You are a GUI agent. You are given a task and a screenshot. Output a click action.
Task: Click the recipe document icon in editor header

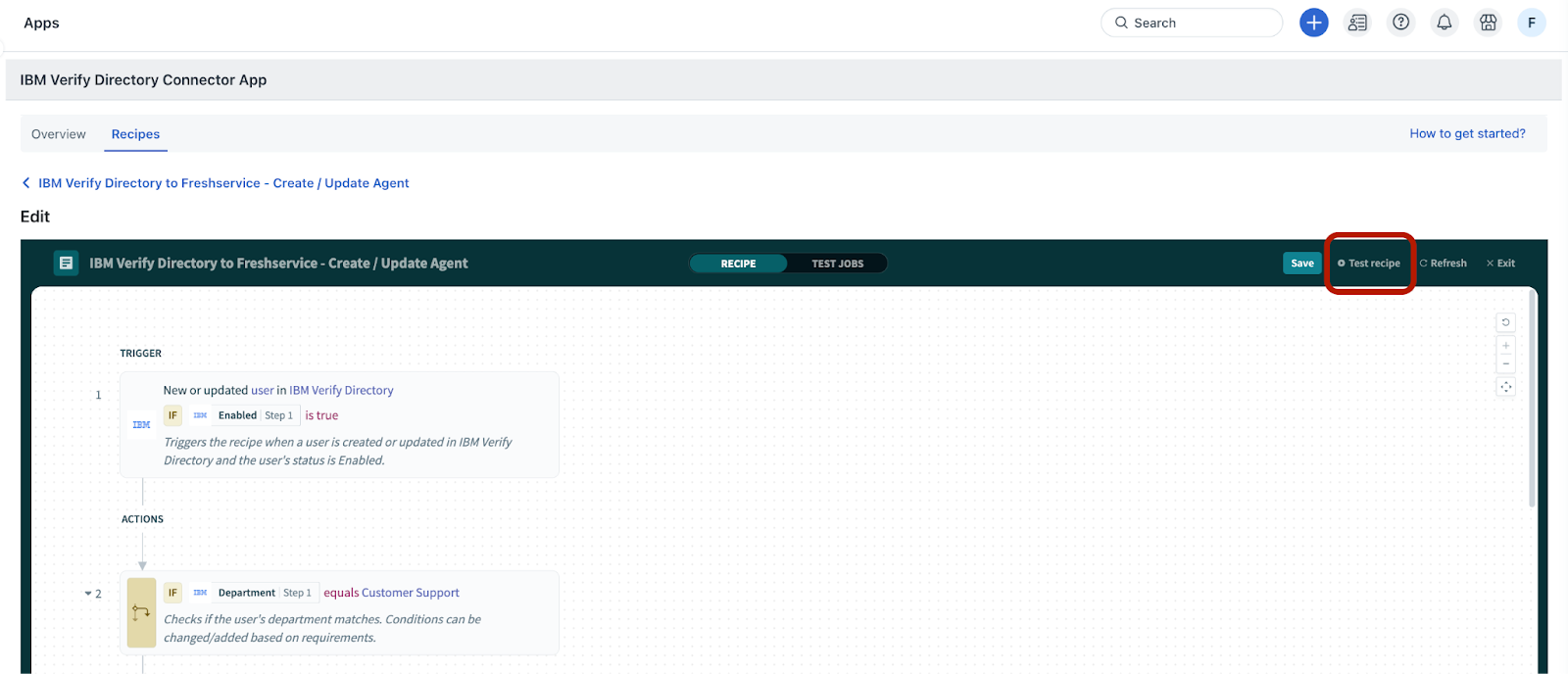(x=66, y=263)
